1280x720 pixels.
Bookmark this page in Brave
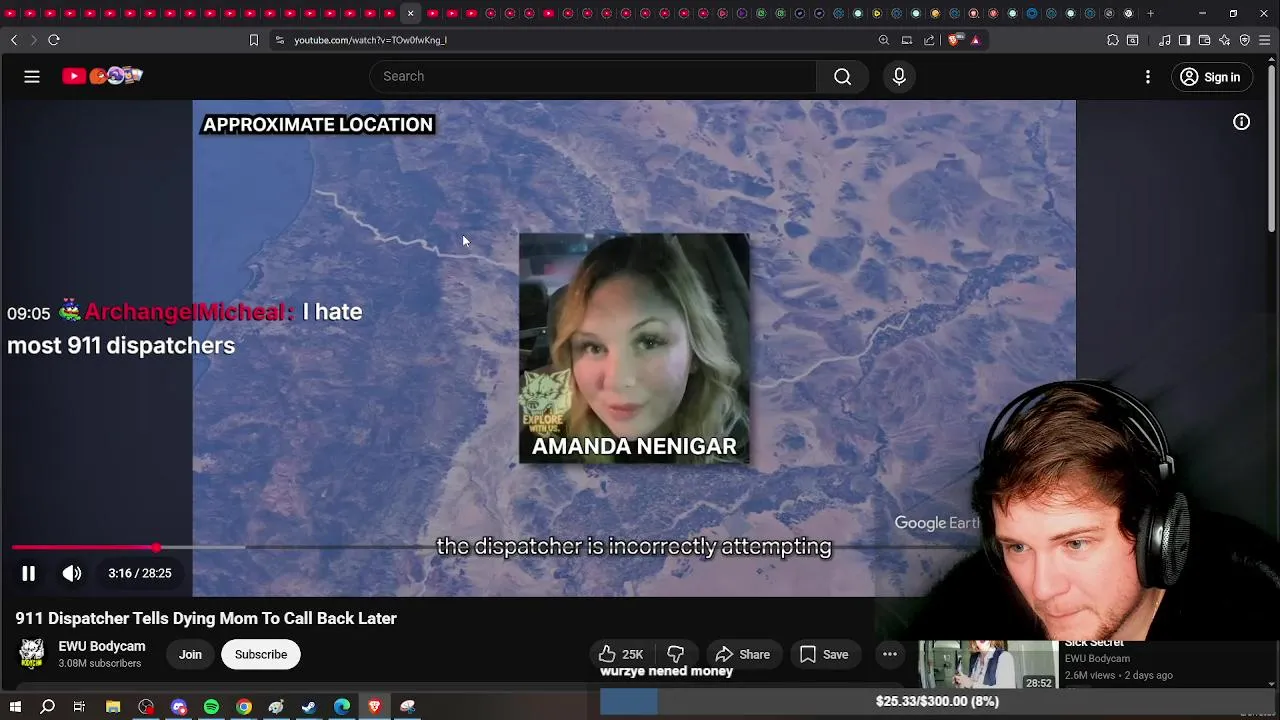tap(254, 40)
